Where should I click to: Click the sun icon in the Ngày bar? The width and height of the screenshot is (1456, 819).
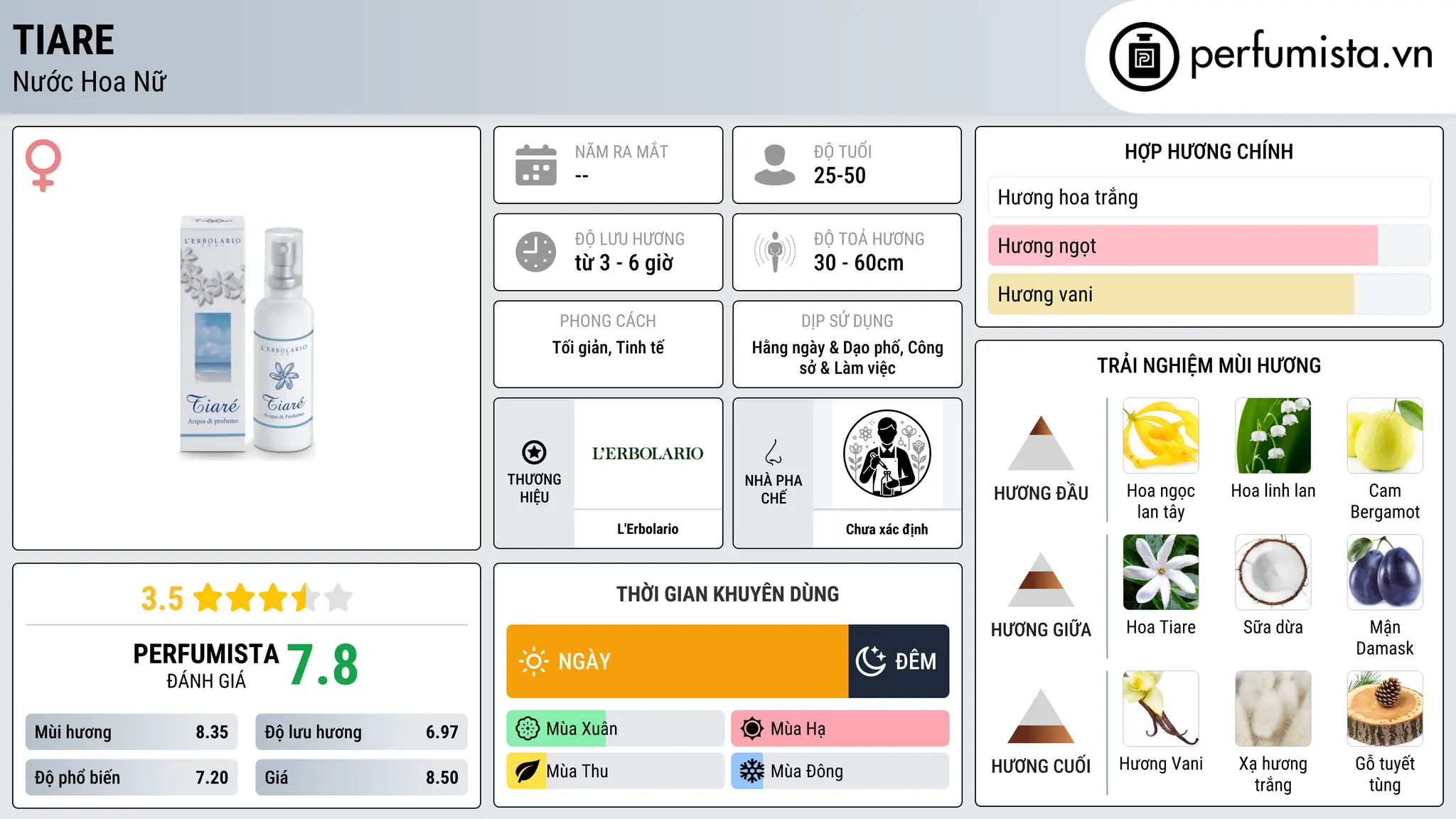533,661
